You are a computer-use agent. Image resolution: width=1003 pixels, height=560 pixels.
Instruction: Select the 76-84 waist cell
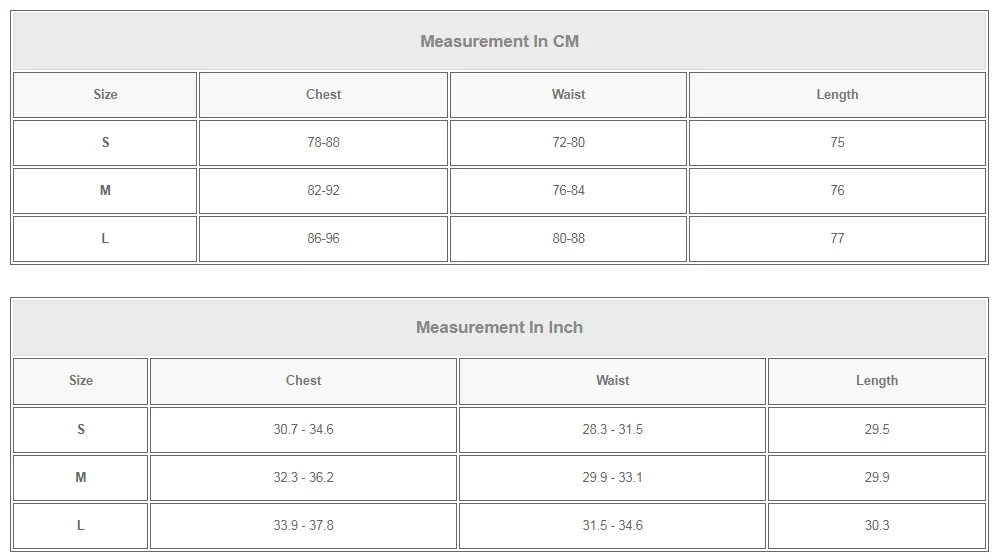tap(568, 191)
